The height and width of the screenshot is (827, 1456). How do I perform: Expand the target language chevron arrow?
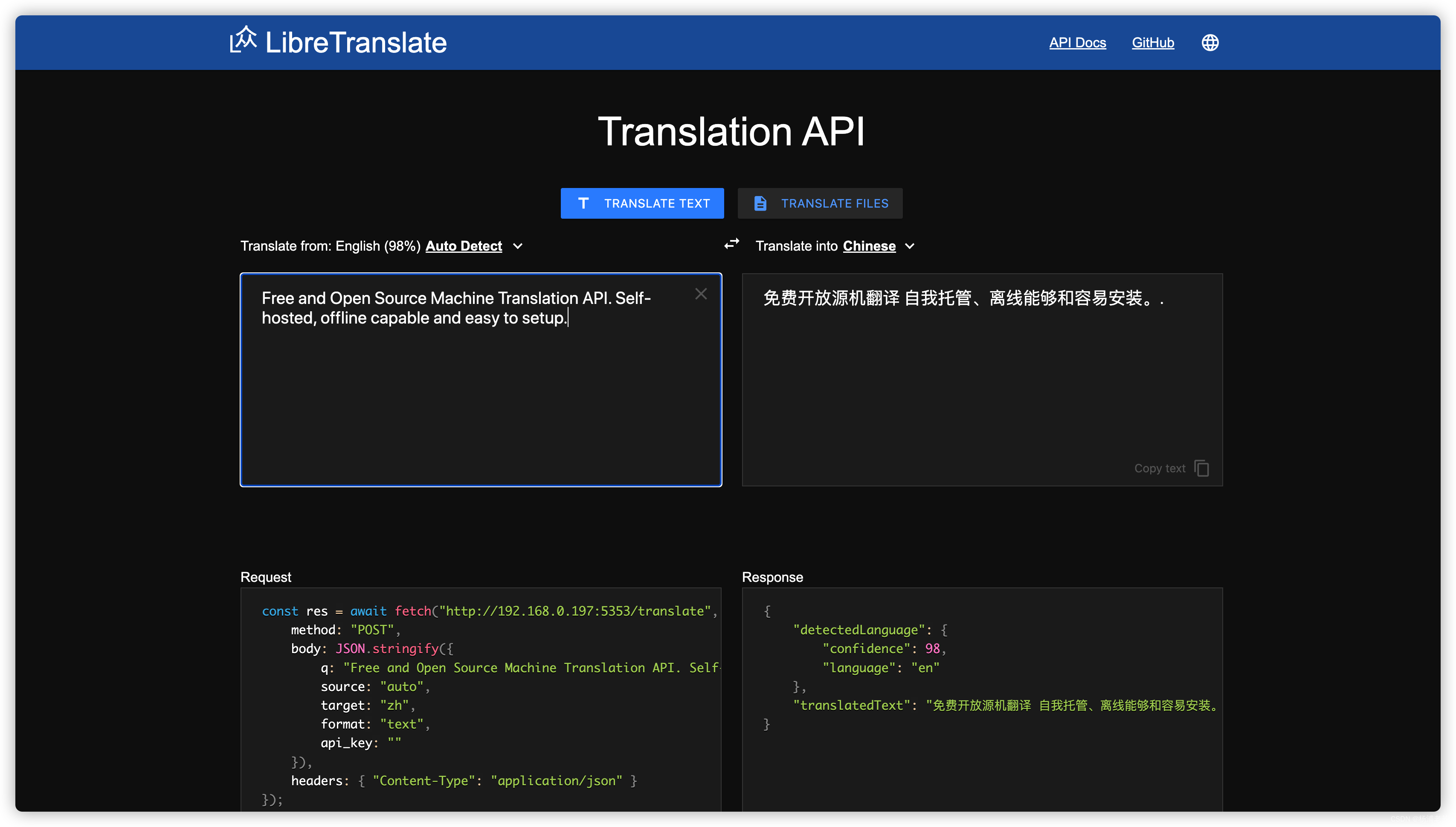[x=910, y=246]
